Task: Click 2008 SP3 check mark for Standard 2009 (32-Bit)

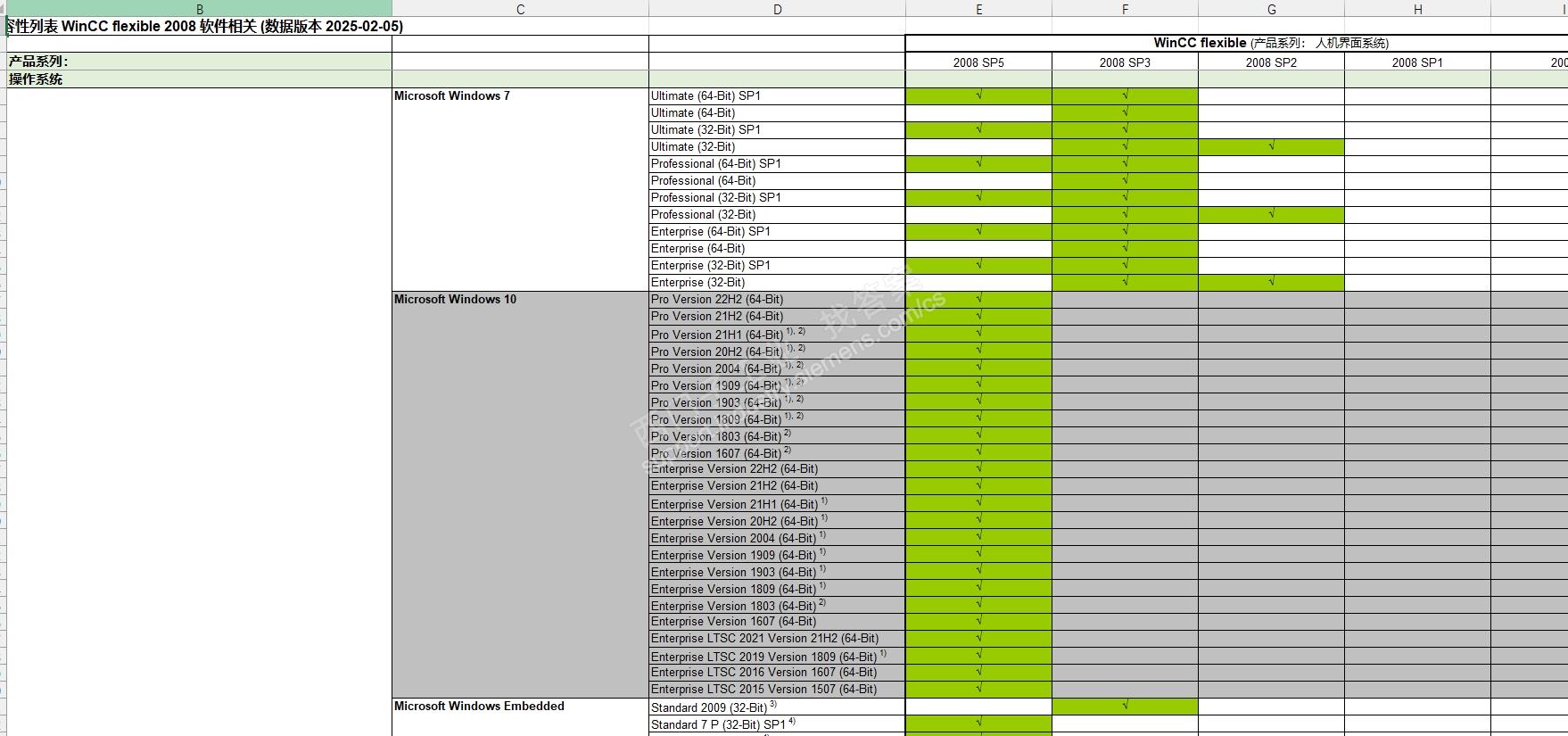Action: [x=1125, y=705]
